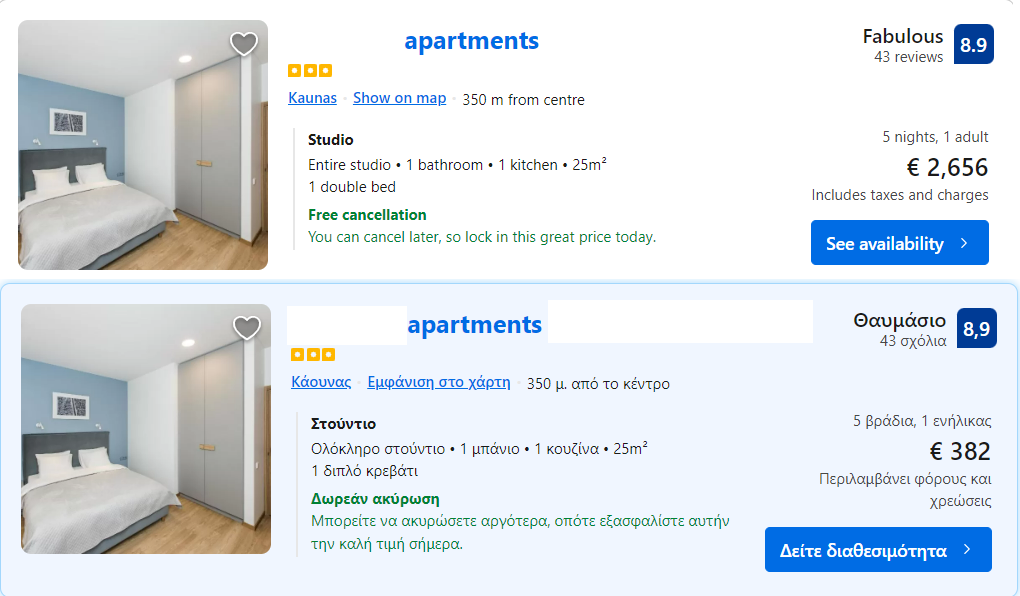Click the blue 8.9 score badge beside Fabulous
The width and height of the screenshot is (1020, 596).
[x=973, y=44]
